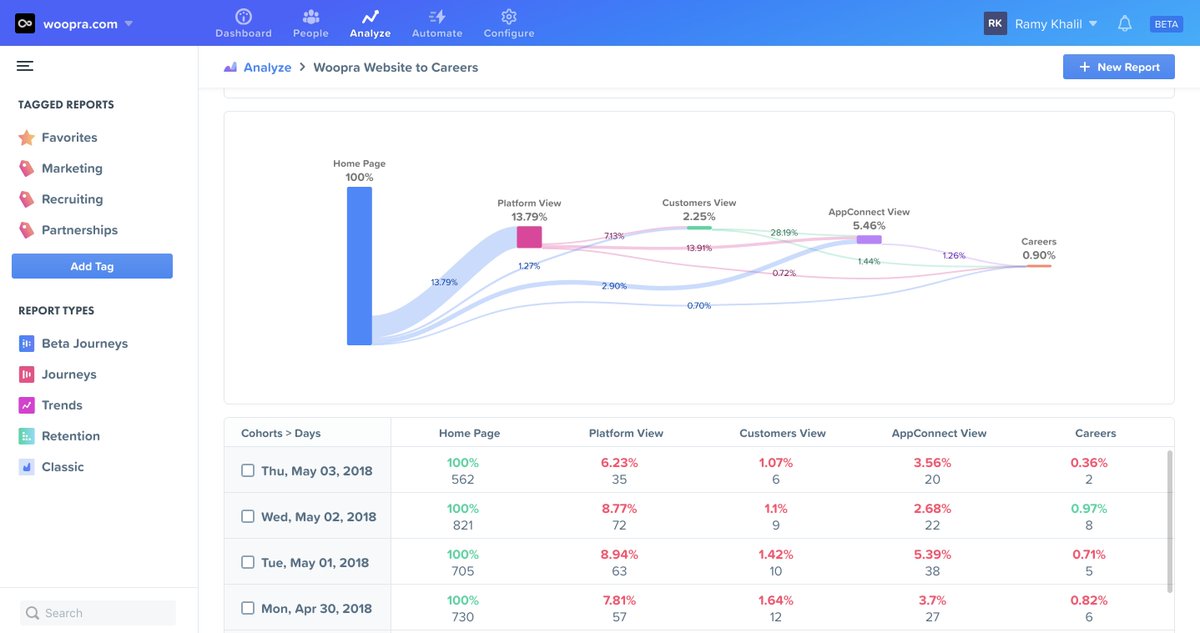
Task: Click the Cohorts > Days column header
Action: 281,433
